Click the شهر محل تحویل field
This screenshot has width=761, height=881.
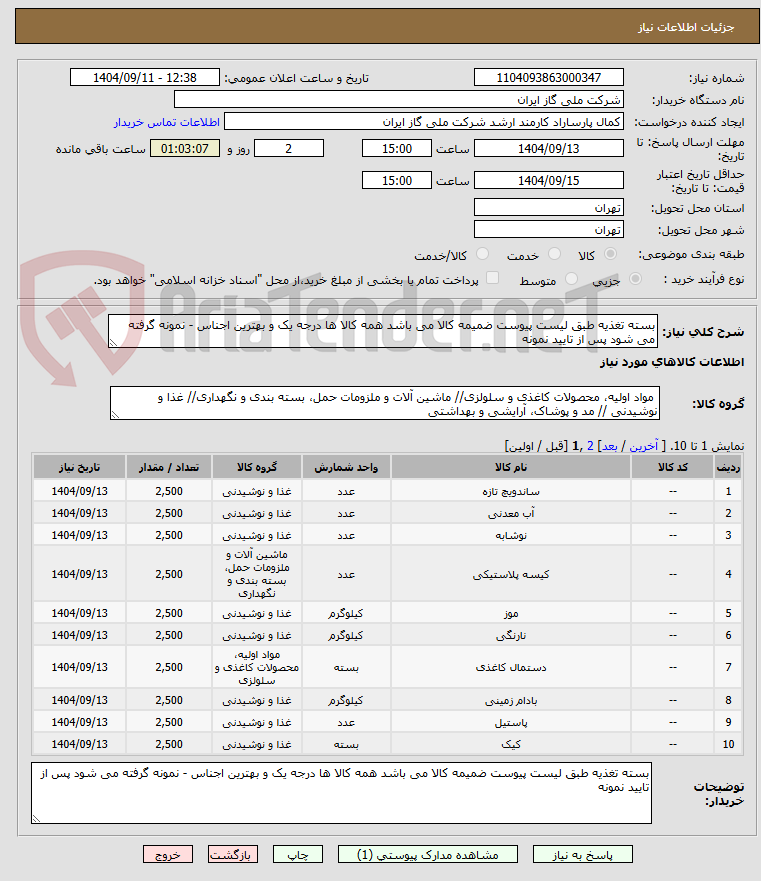[x=549, y=229]
